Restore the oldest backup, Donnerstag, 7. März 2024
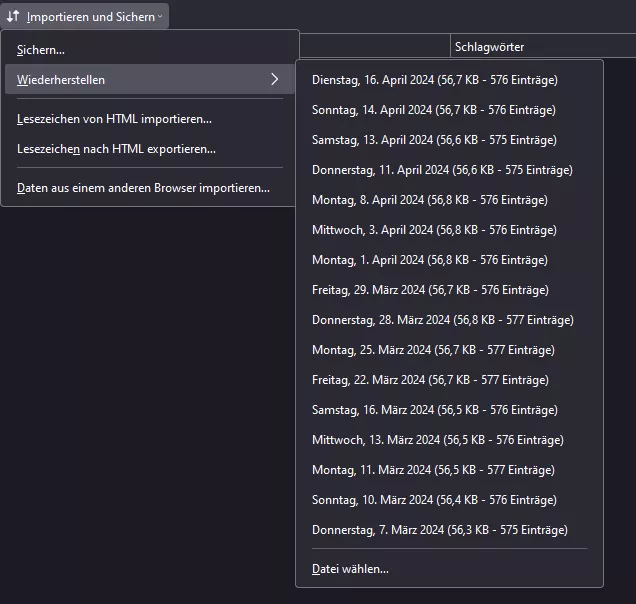Viewport: 636px width, 604px height. (x=439, y=530)
